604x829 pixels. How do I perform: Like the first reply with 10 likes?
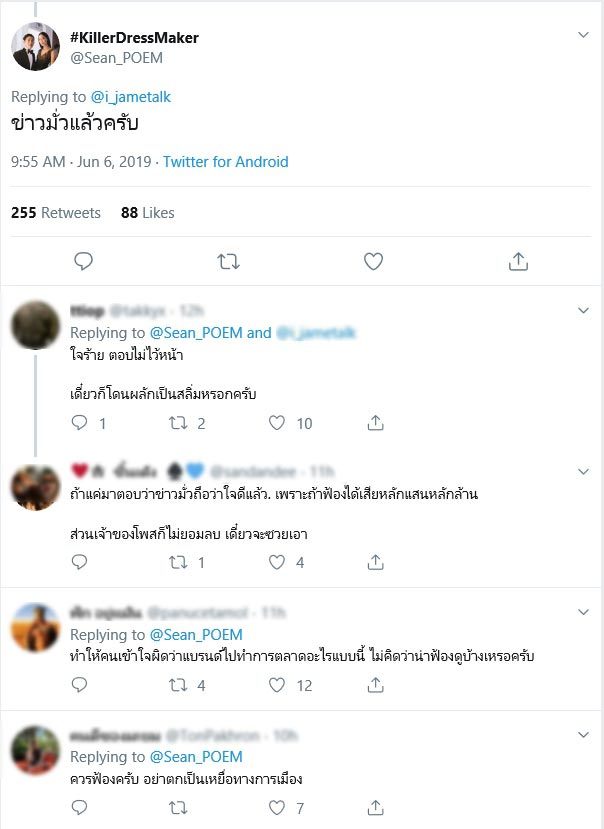pos(278,423)
